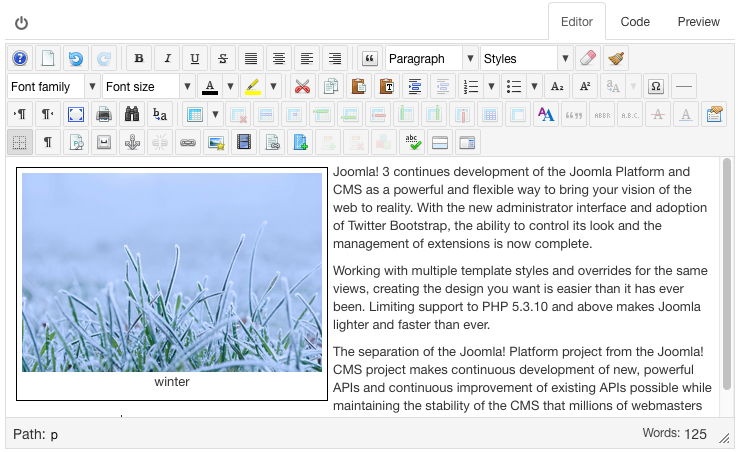Toggle fullscreen editor mode
The width and height of the screenshot is (738, 452).
[76, 115]
